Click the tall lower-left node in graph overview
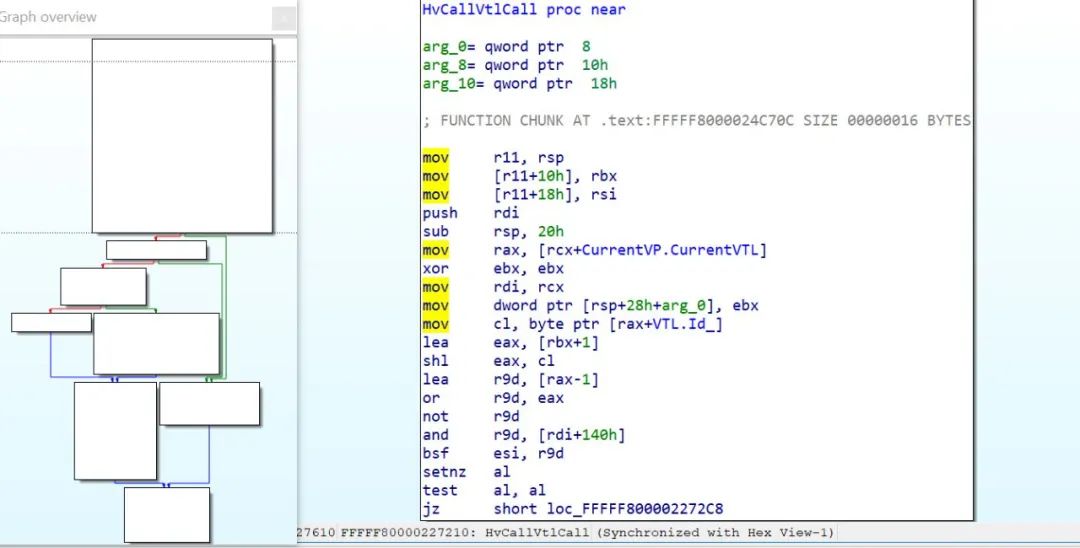This screenshot has height=548, width=1080. [115, 430]
